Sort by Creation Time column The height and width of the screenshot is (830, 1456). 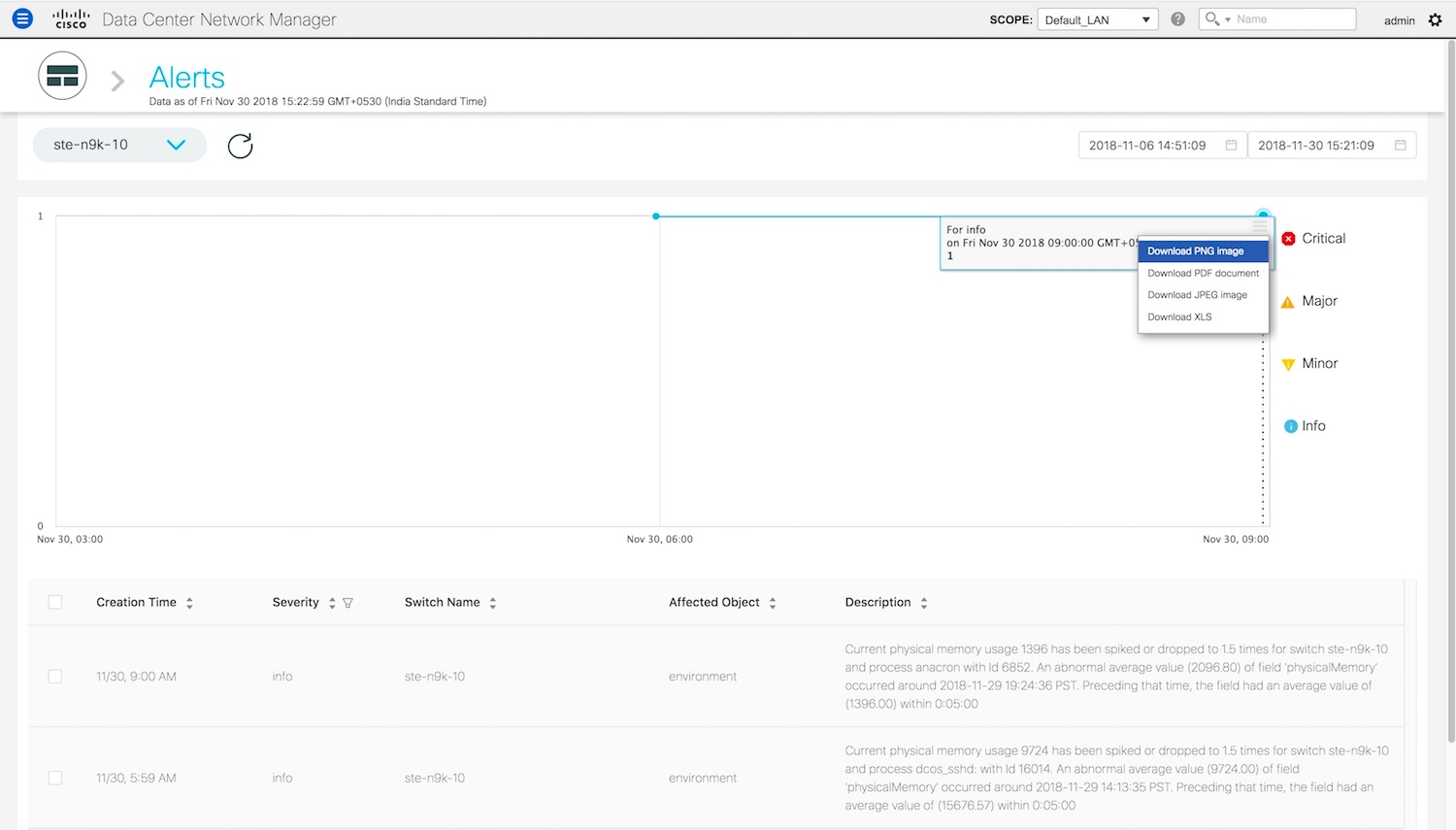(x=189, y=603)
